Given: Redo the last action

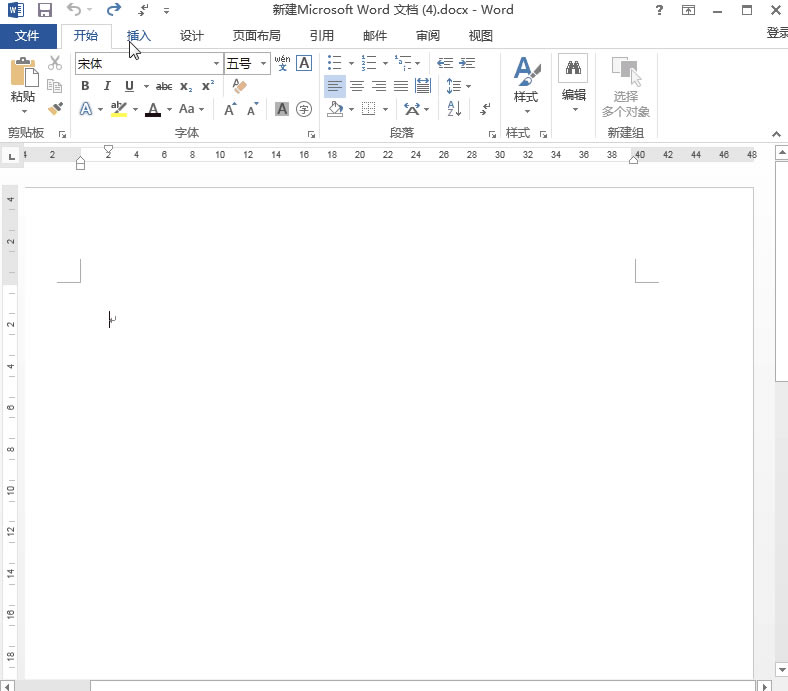Looking at the screenshot, I should [114, 10].
